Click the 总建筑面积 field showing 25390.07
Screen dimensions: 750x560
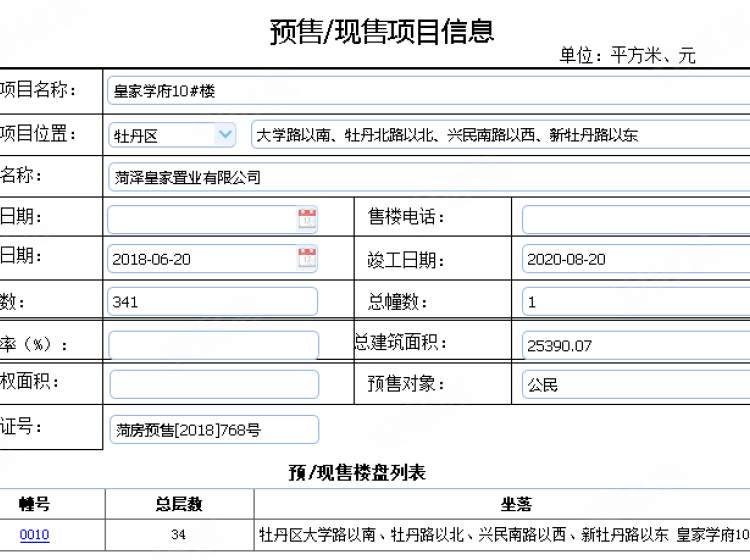coord(635,346)
